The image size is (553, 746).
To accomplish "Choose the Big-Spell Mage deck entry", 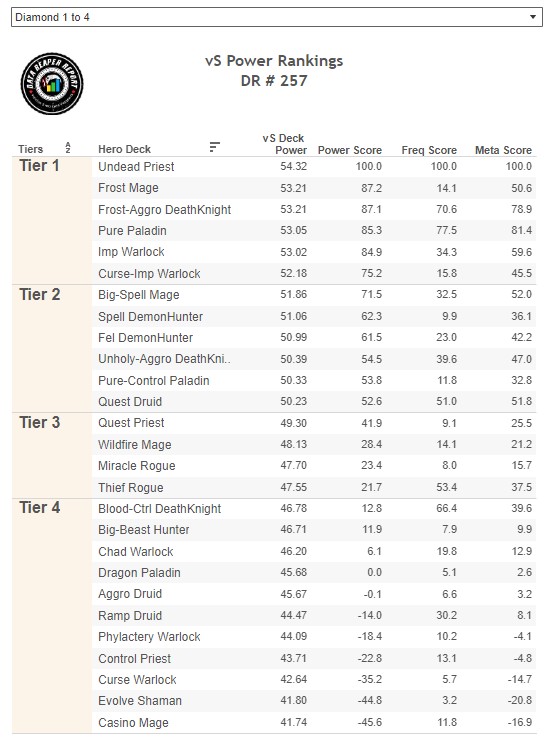I will tap(138, 295).
